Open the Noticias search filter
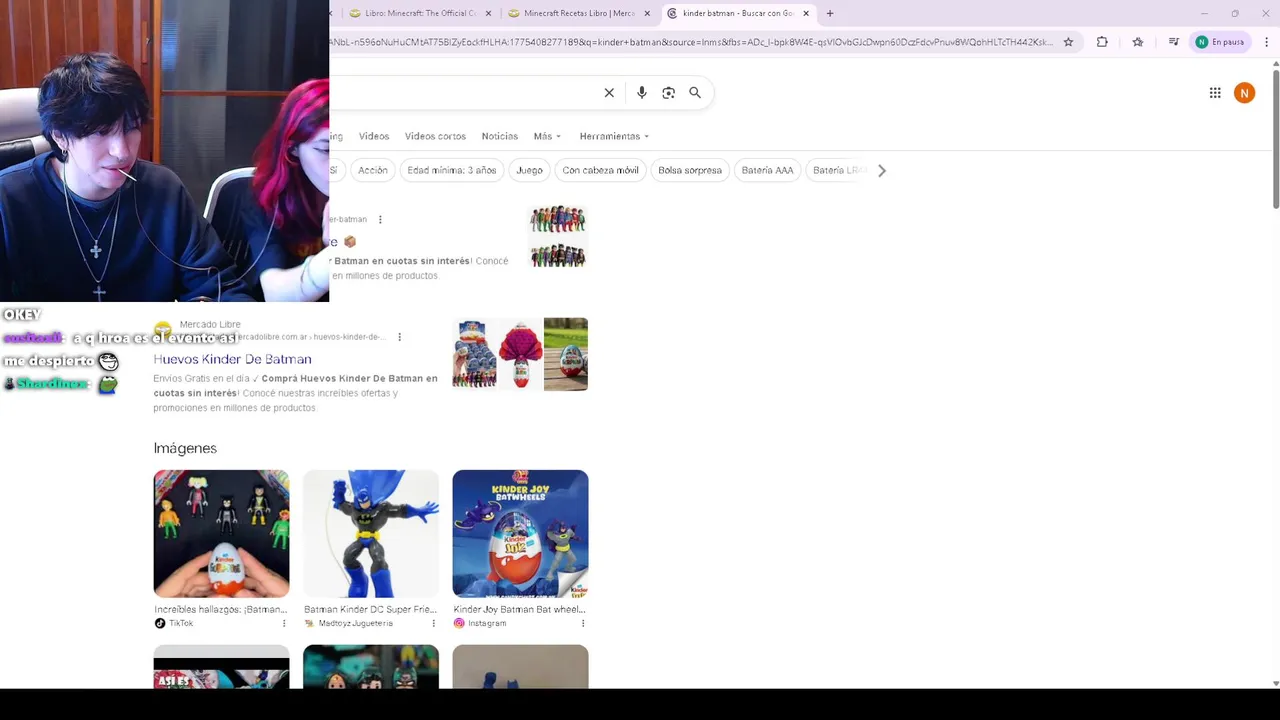The image size is (1280, 720). pyautogui.click(x=499, y=136)
